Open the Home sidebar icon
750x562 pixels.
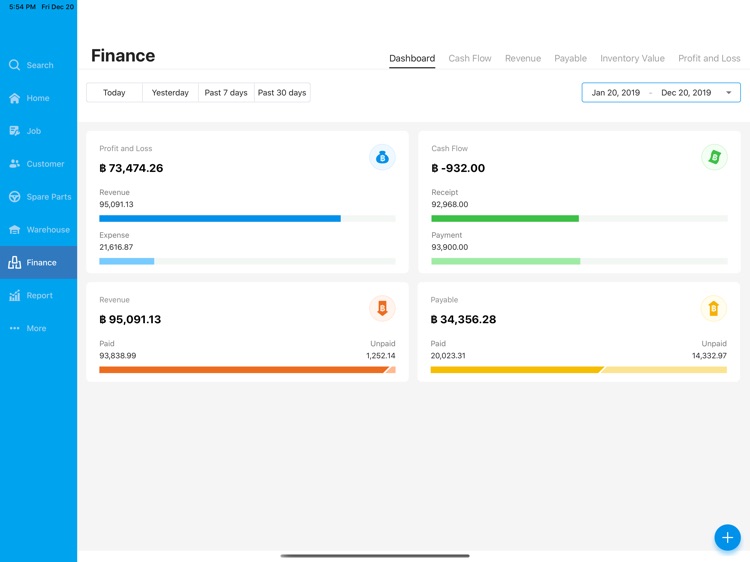pos(14,98)
